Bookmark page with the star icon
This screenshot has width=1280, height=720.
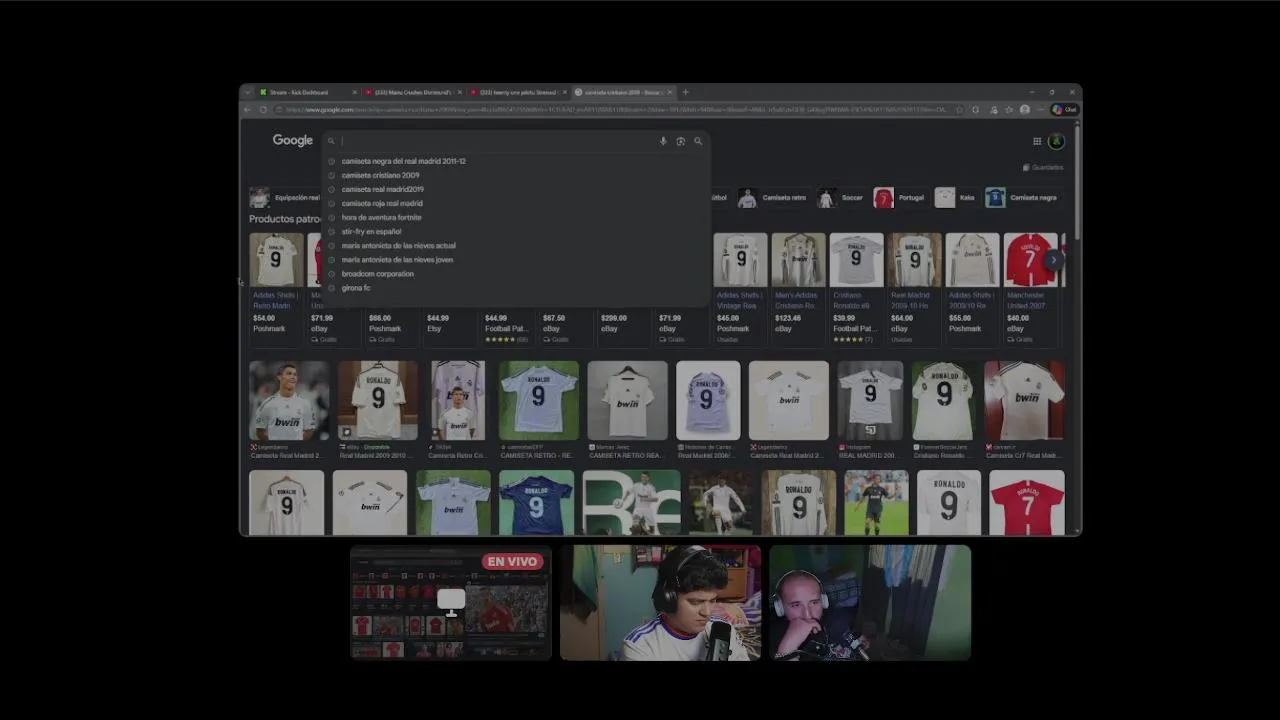[x=960, y=109]
